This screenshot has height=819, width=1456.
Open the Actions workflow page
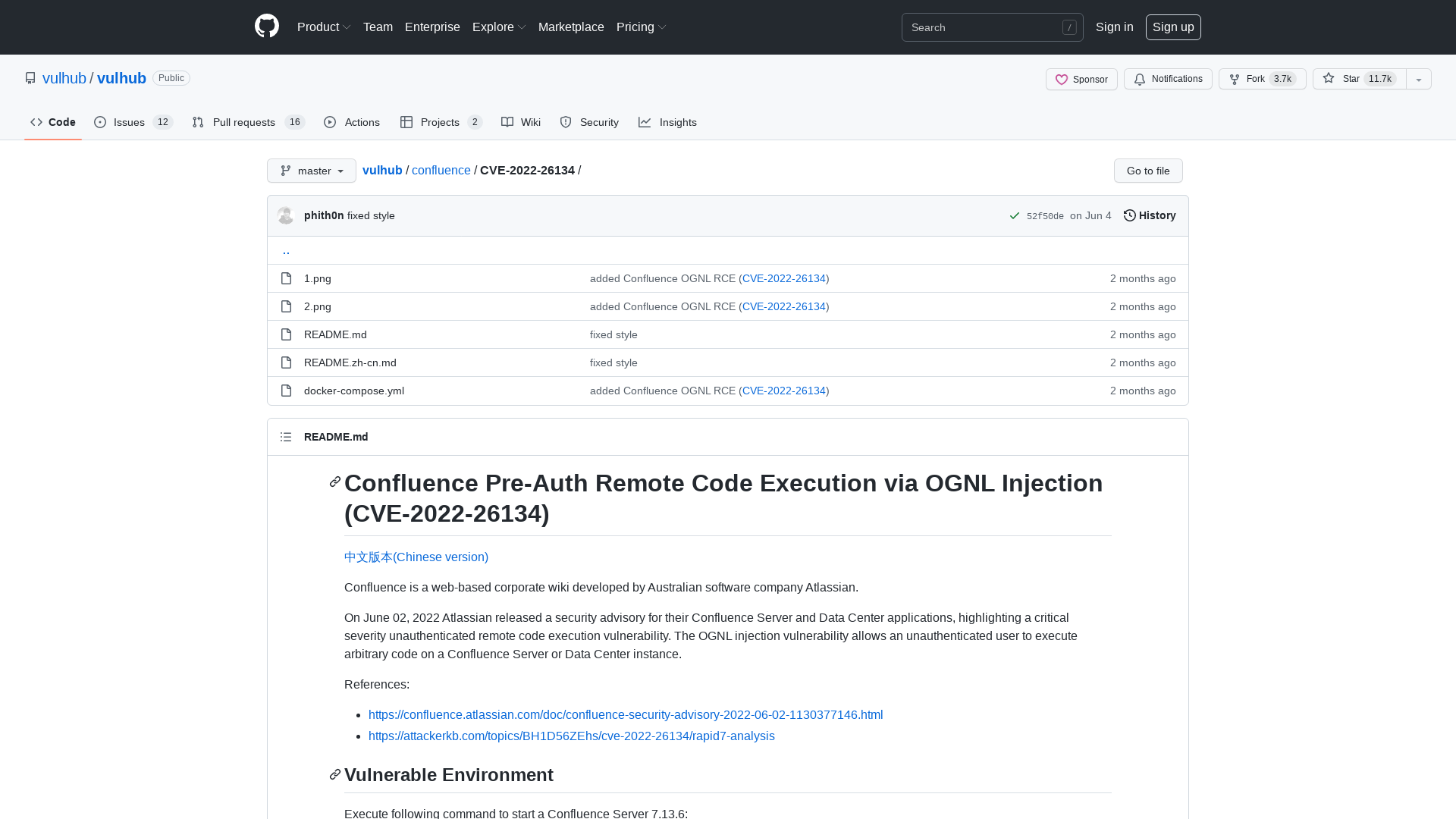[351, 122]
